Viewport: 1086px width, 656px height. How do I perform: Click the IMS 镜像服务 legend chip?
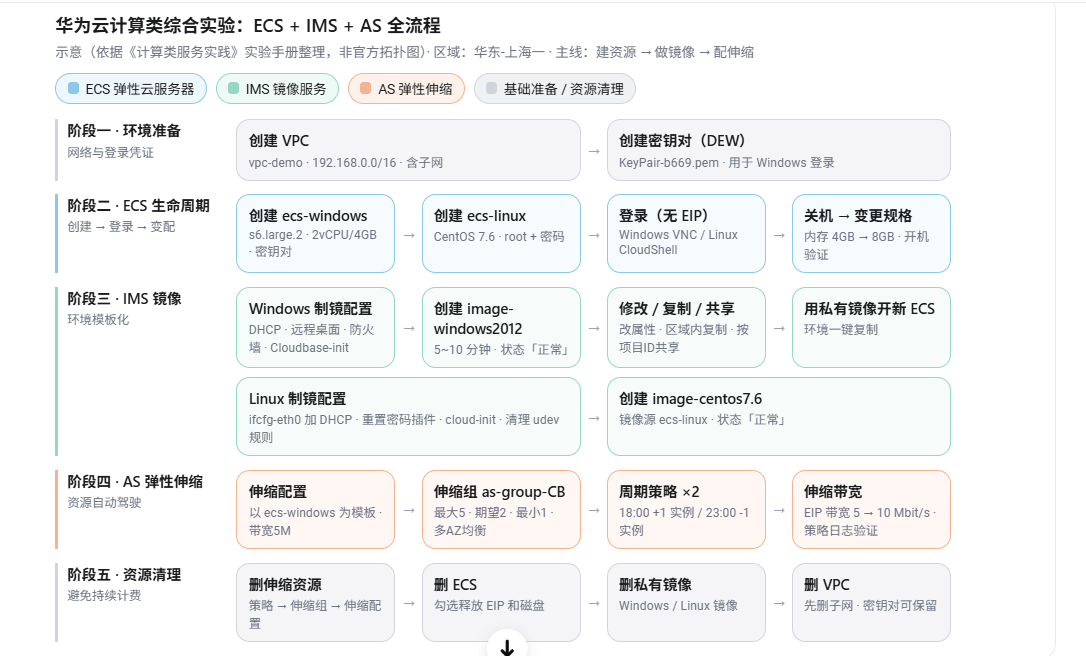point(277,89)
